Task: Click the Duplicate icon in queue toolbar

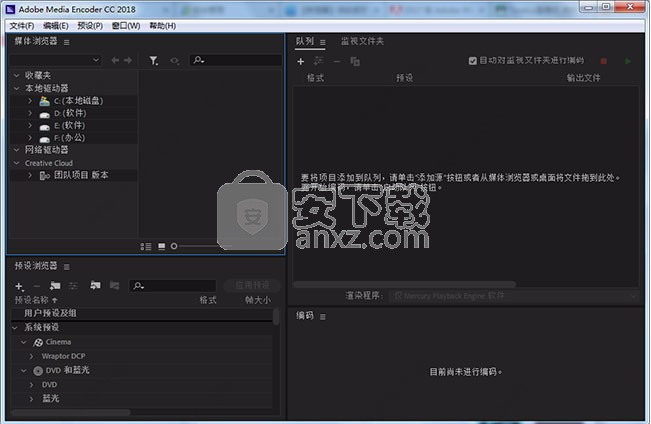Action: tap(355, 61)
